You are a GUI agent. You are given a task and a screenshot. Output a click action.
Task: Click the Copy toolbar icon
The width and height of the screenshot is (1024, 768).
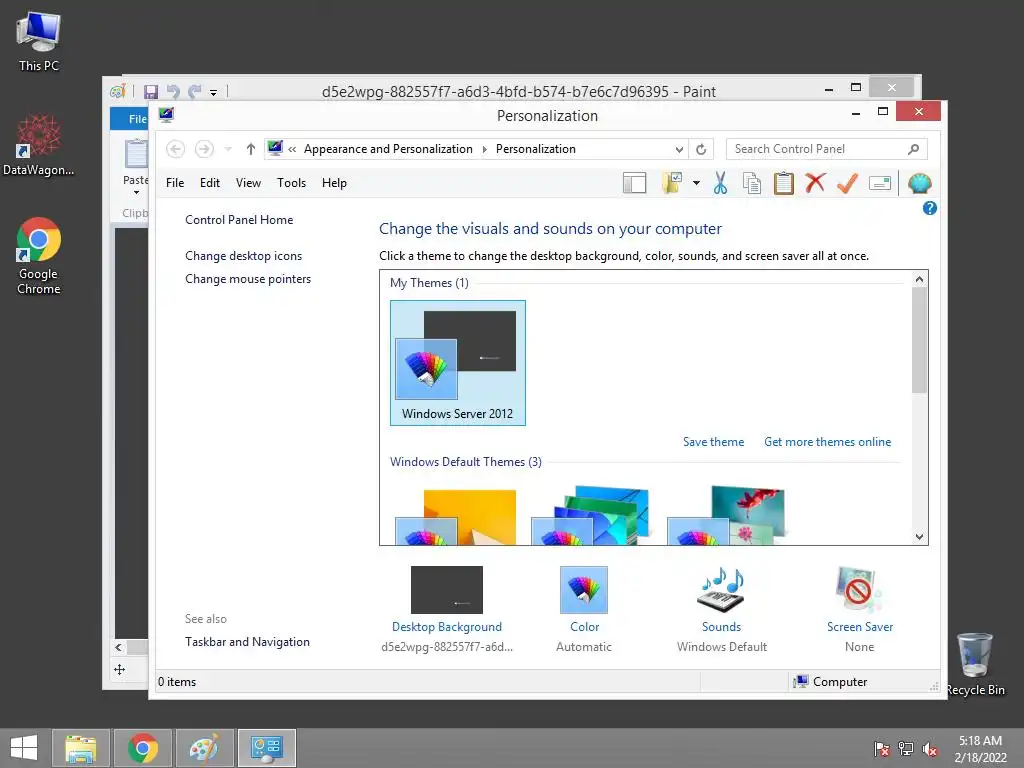click(752, 184)
